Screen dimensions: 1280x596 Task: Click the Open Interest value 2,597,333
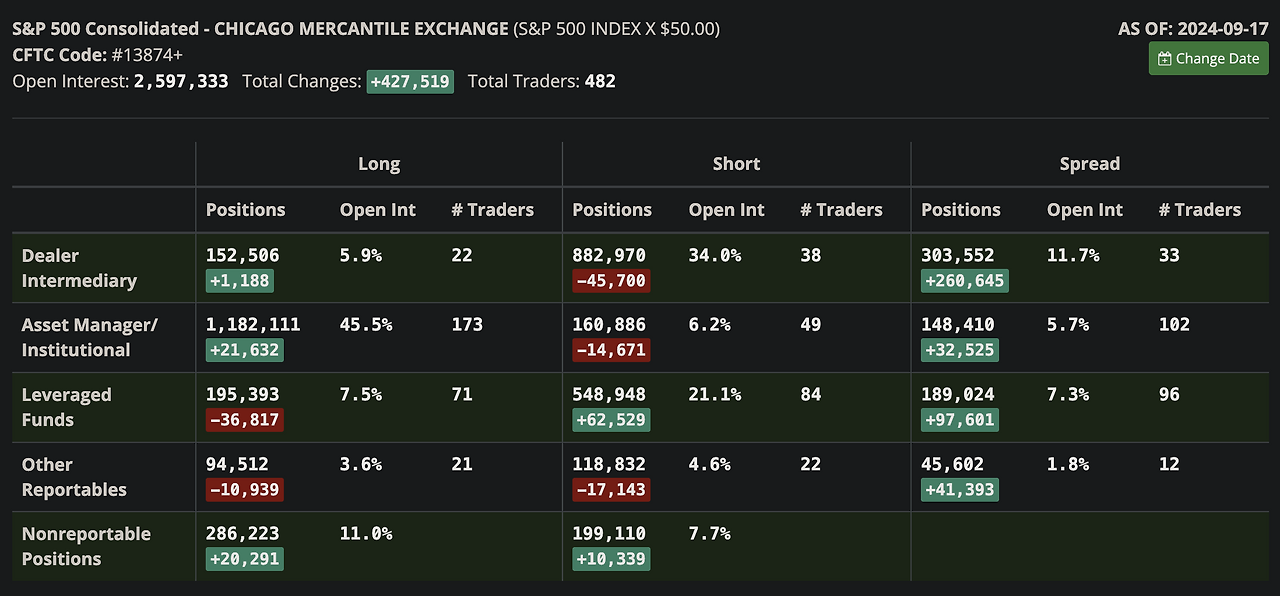click(180, 81)
